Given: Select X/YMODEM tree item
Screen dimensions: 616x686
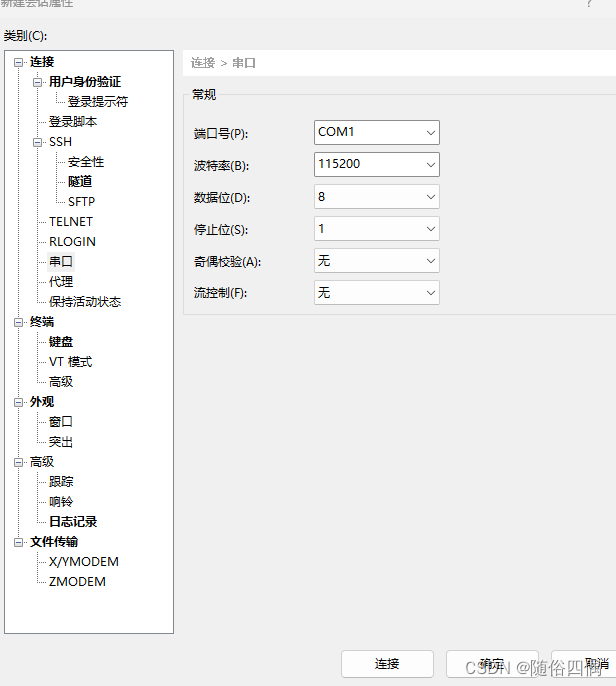Looking at the screenshot, I should point(84,562).
